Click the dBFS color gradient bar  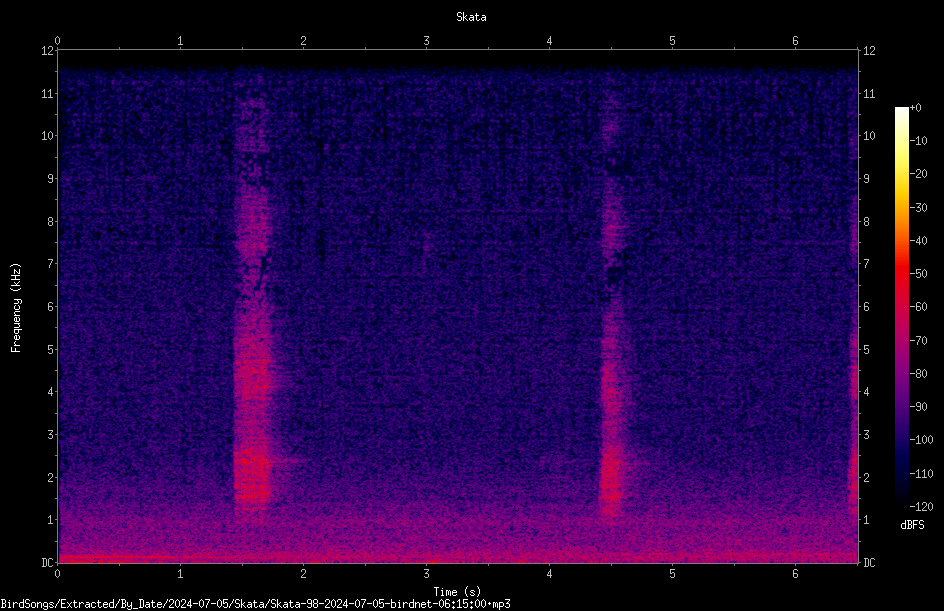901,307
